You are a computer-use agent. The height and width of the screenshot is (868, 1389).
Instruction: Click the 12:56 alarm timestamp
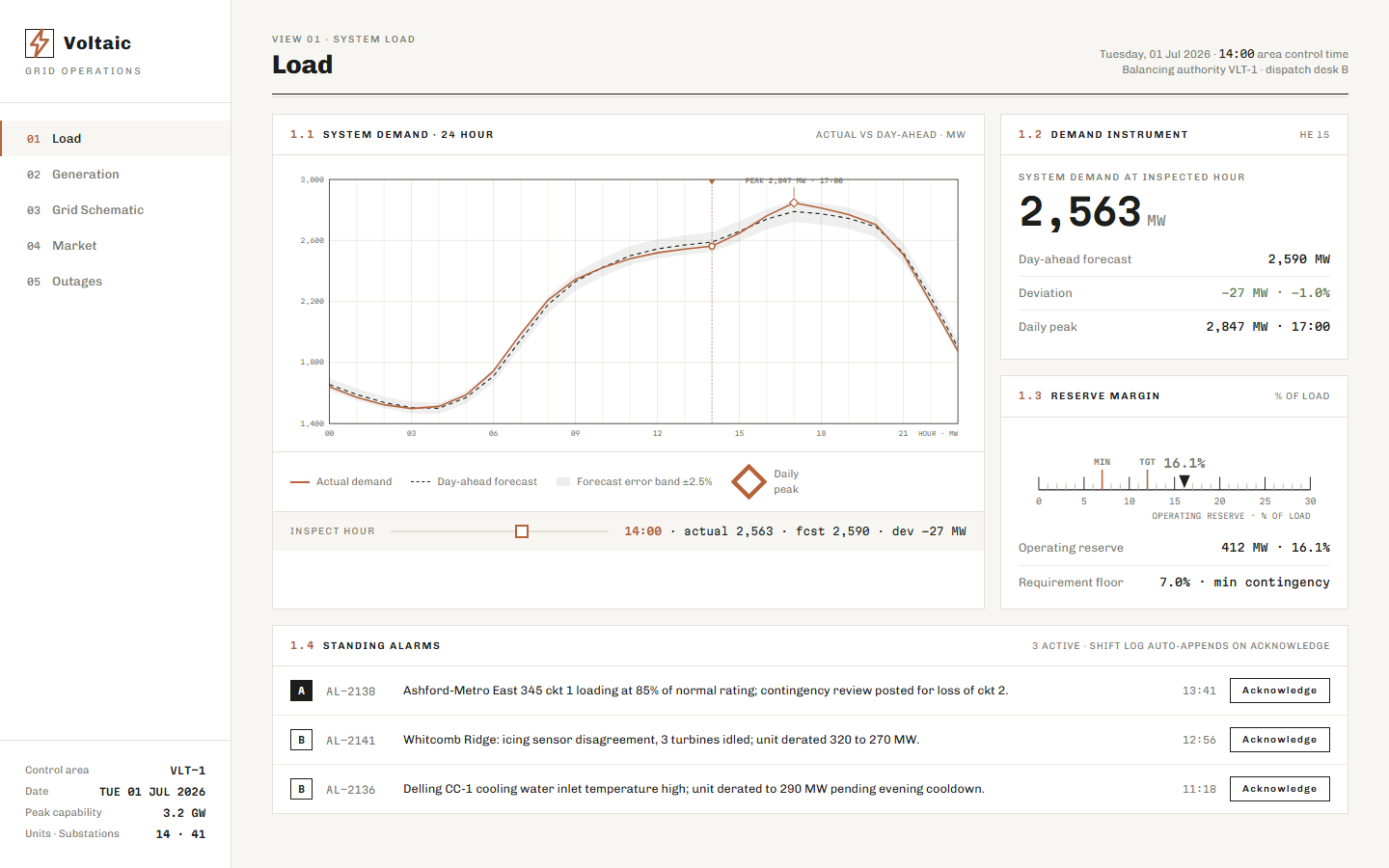click(x=1199, y=740)
